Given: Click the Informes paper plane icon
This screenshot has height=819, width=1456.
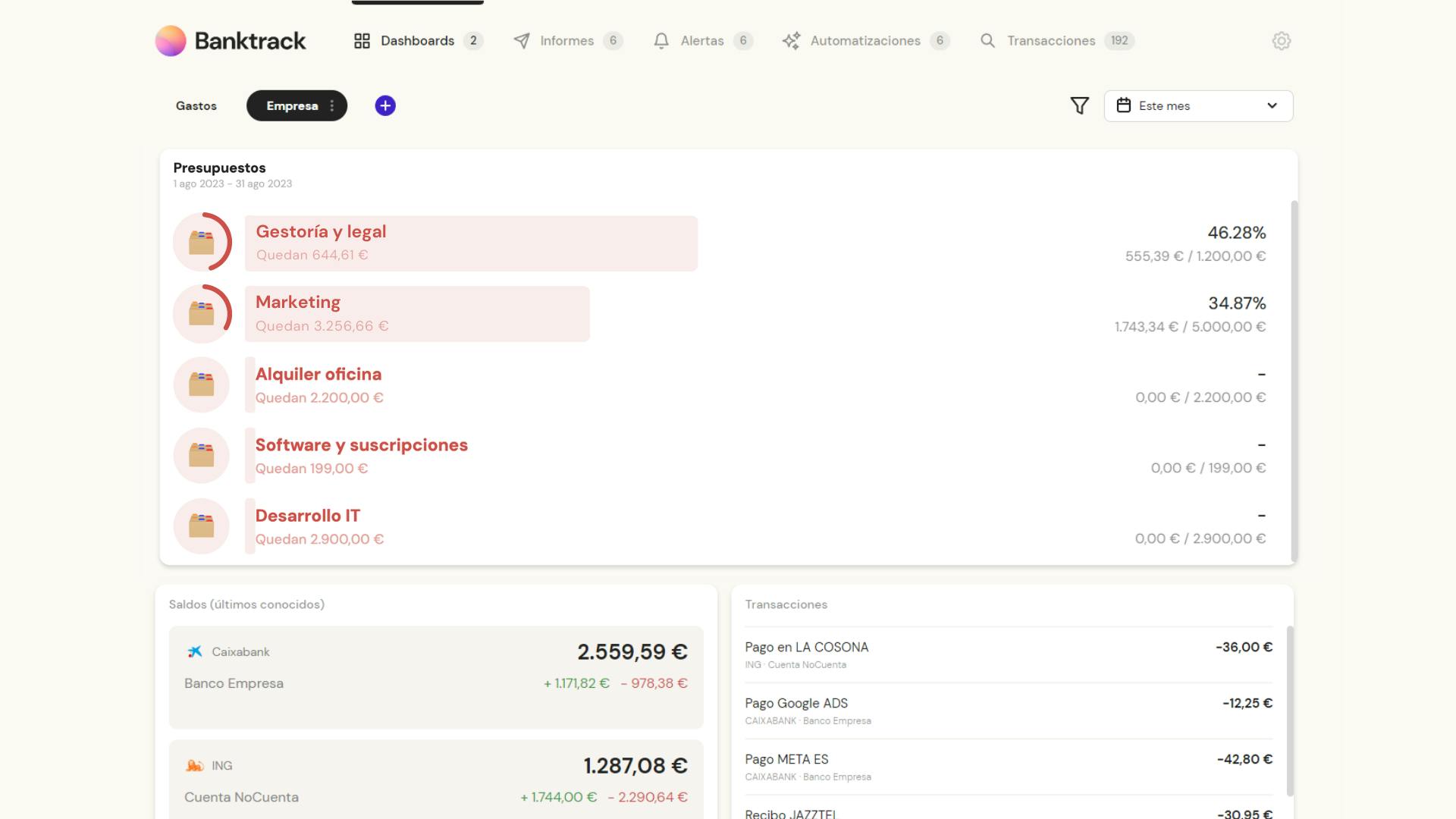Looking at the screenshot, I should tap(522, 41).
